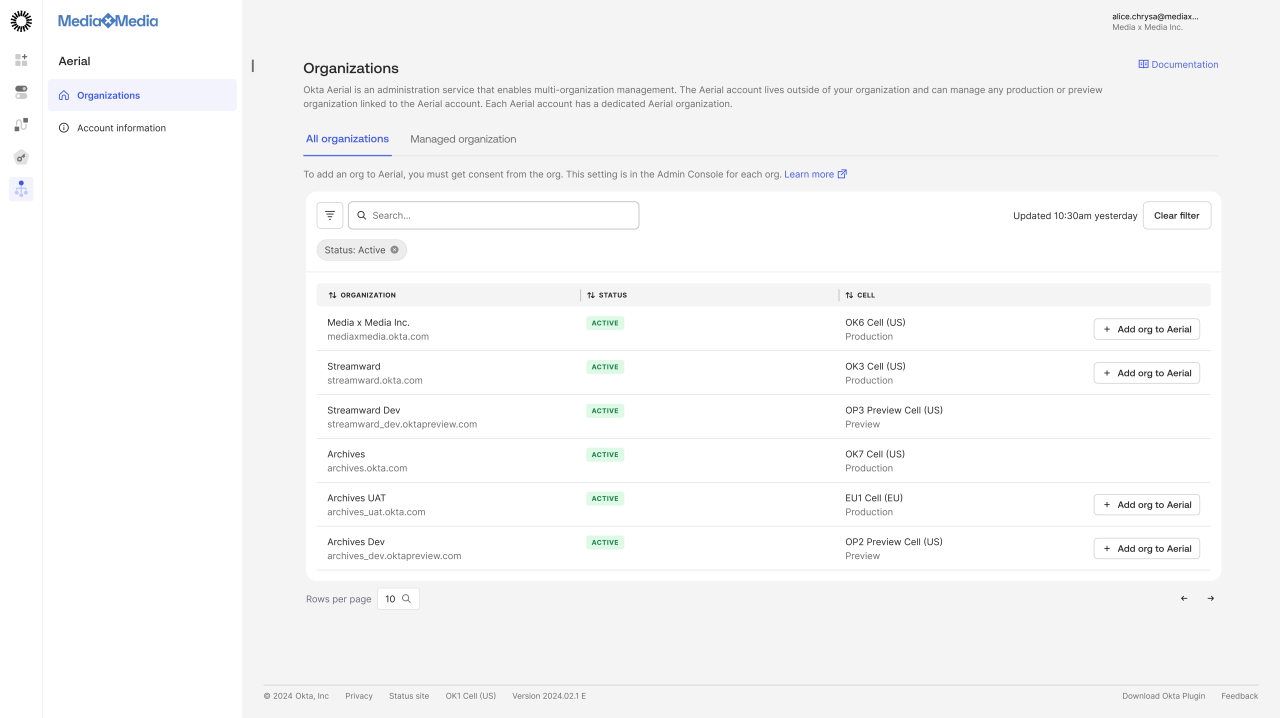
Task: Select the All organizations tab
Action: (x=347, y=139)
